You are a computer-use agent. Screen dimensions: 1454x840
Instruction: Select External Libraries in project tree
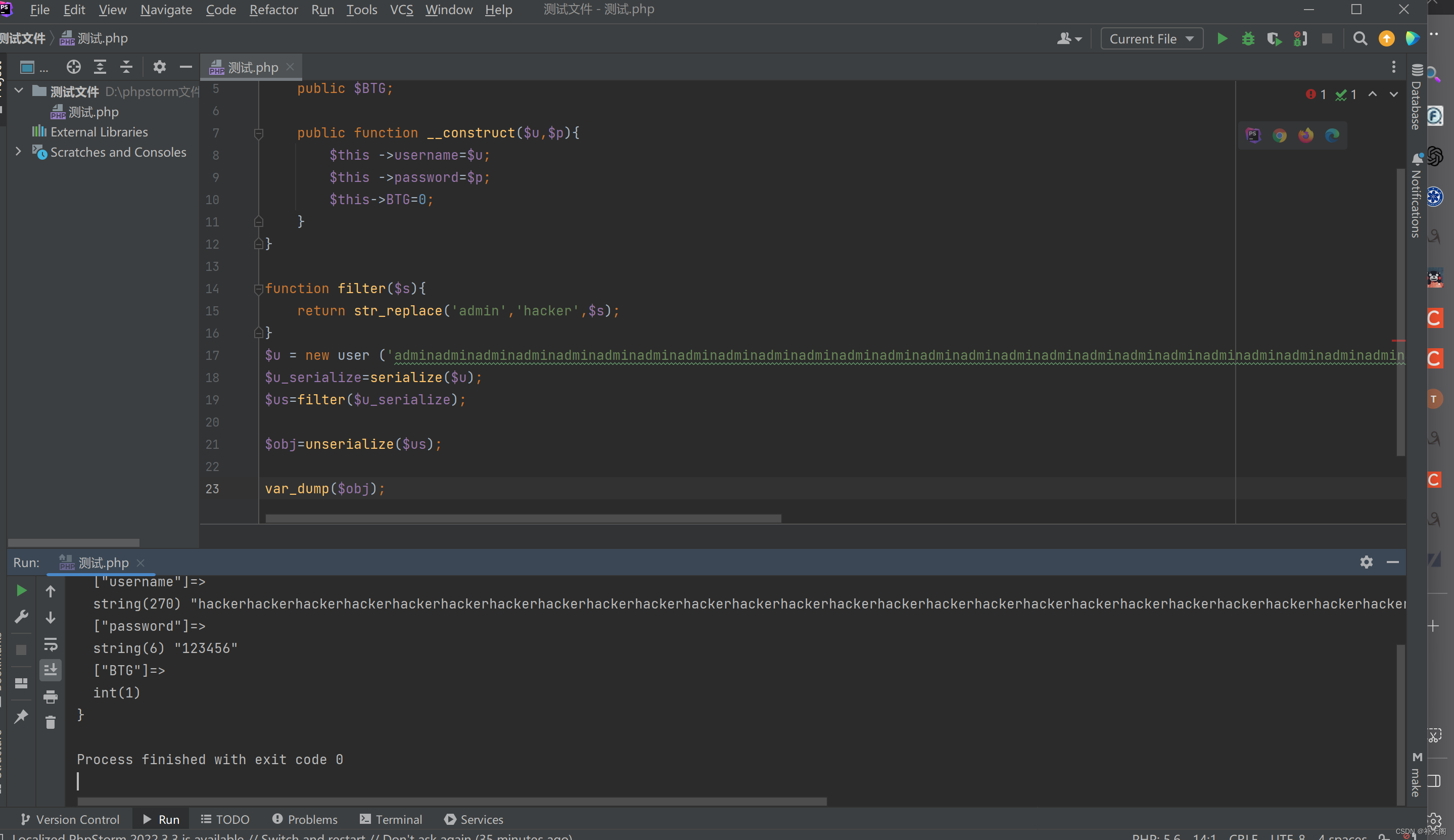[90, 132]
